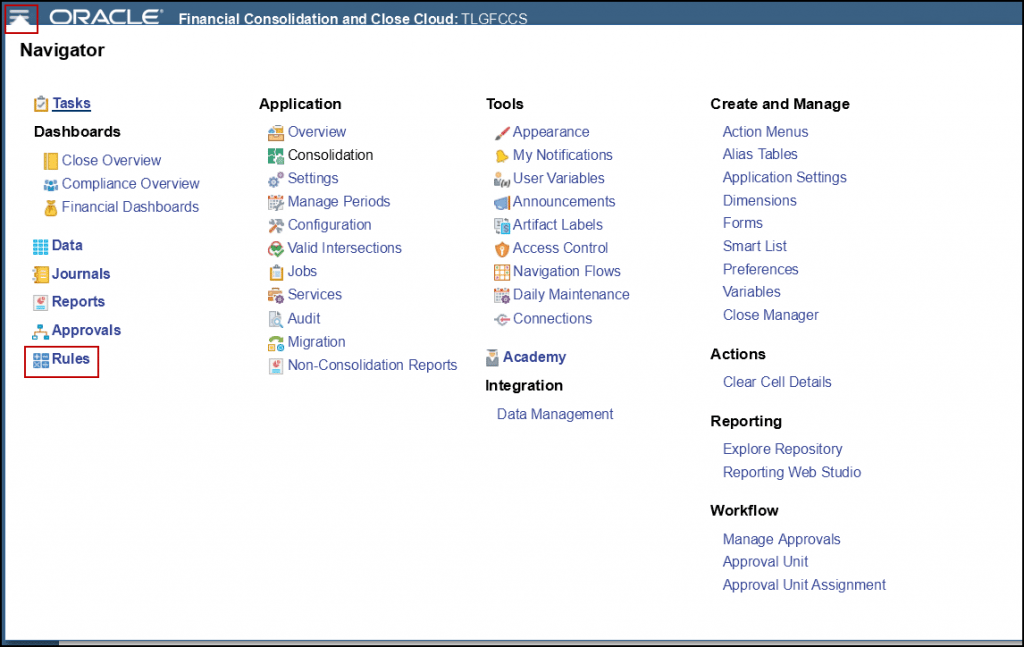Open the Close Overview dashboard link
The width and height of the screenshot is (1024, 647).
tap(111, 161)
